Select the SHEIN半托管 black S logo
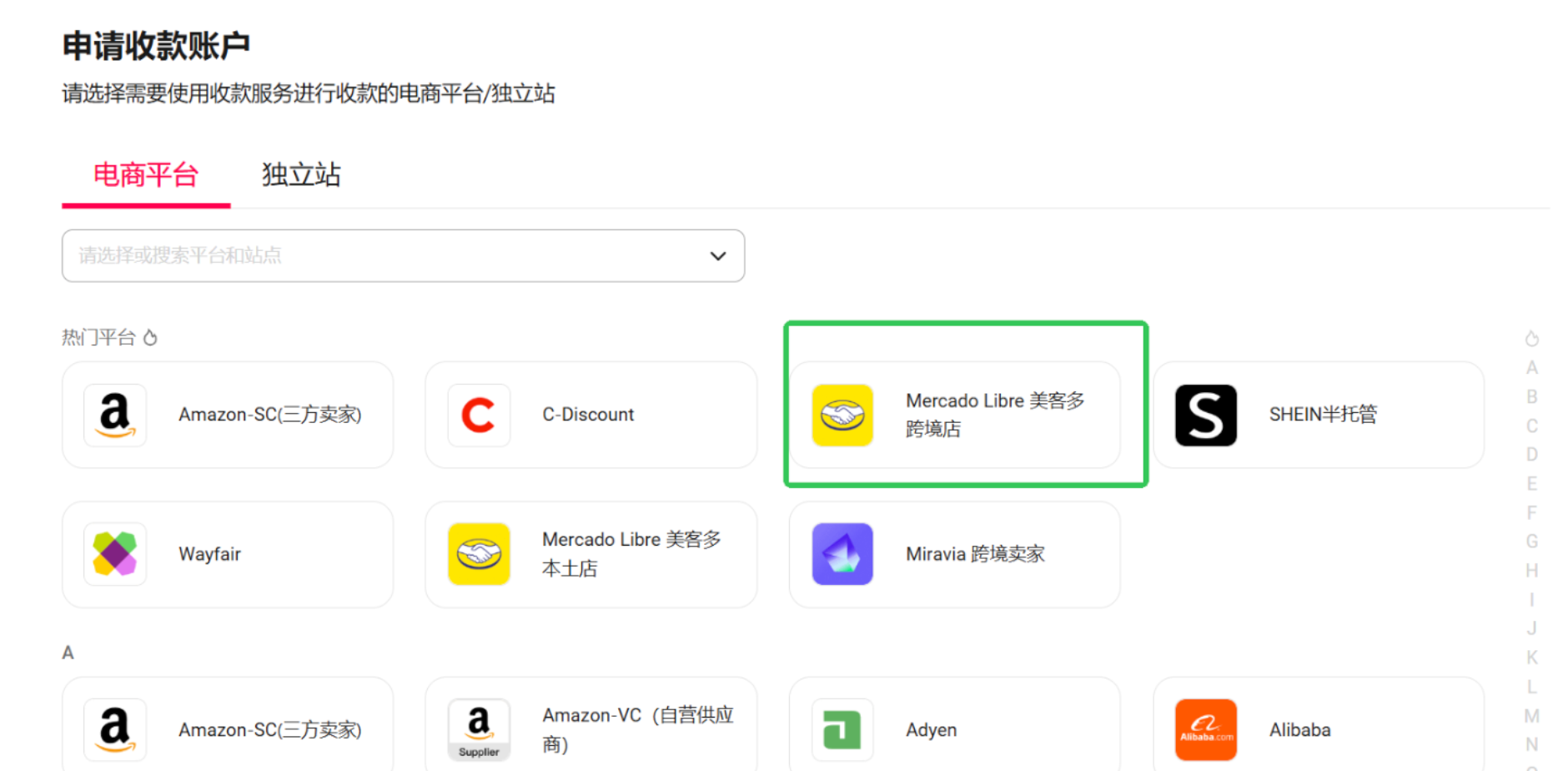The height and width of the screenshot is (771, 1568). pyautogui.click(x=1205, y=415)
